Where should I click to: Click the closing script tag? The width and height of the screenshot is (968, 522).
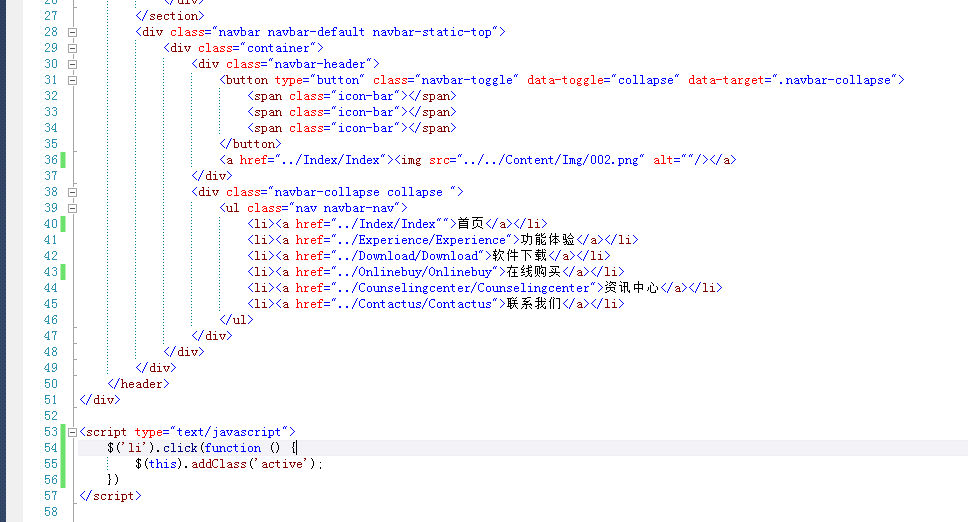111,497
